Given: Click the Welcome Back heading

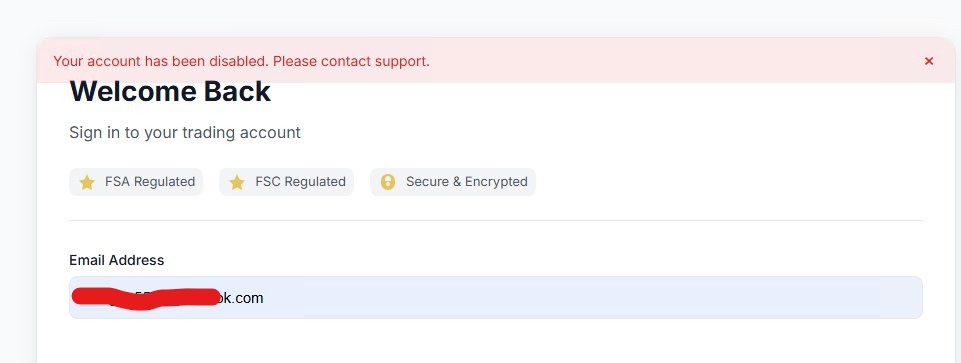Looking at the screenshot, I should click(170, 91).
